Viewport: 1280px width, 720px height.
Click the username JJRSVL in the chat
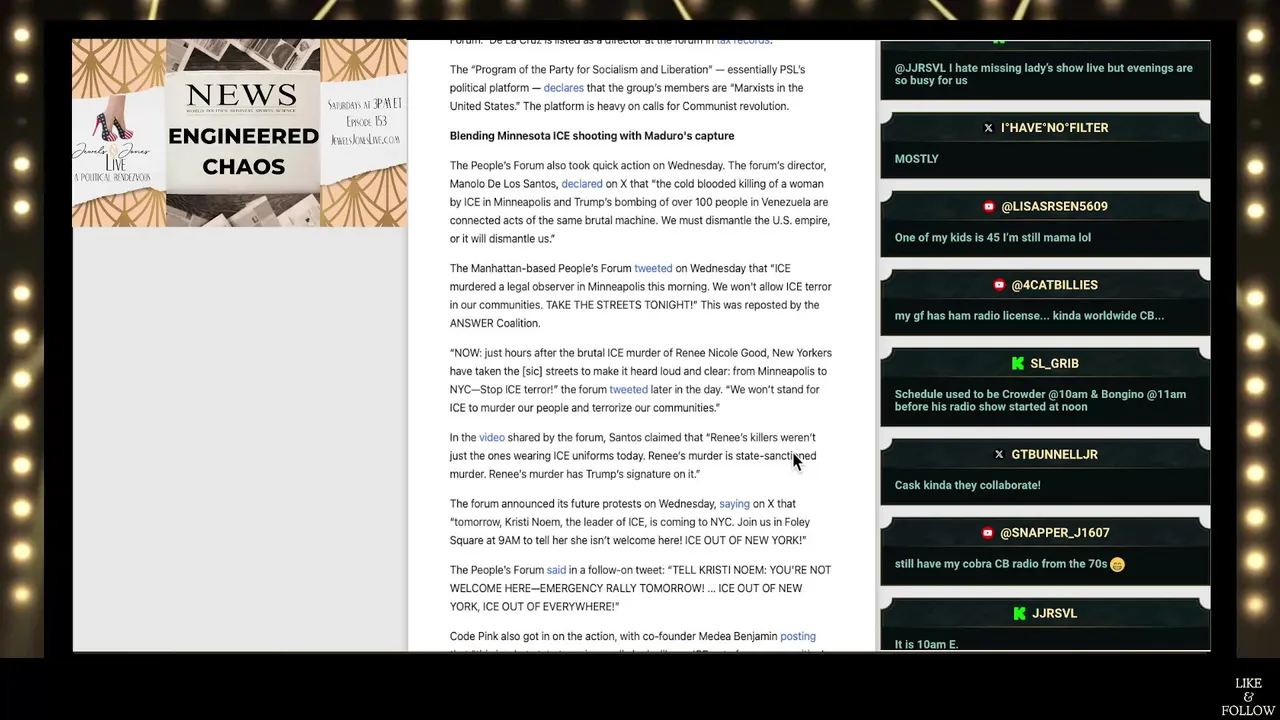1054,614
